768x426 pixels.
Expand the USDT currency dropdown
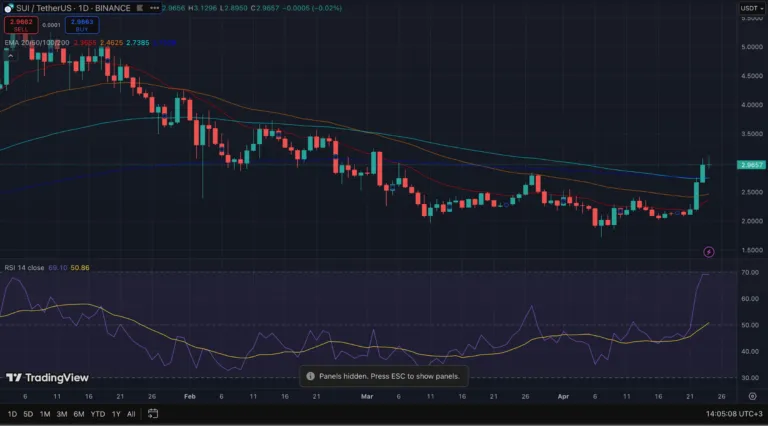click(x=750, y=8)
